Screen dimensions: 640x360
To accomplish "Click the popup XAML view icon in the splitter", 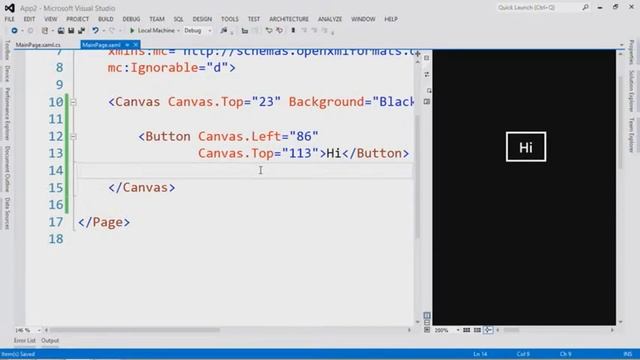I will tap(427, 101).
